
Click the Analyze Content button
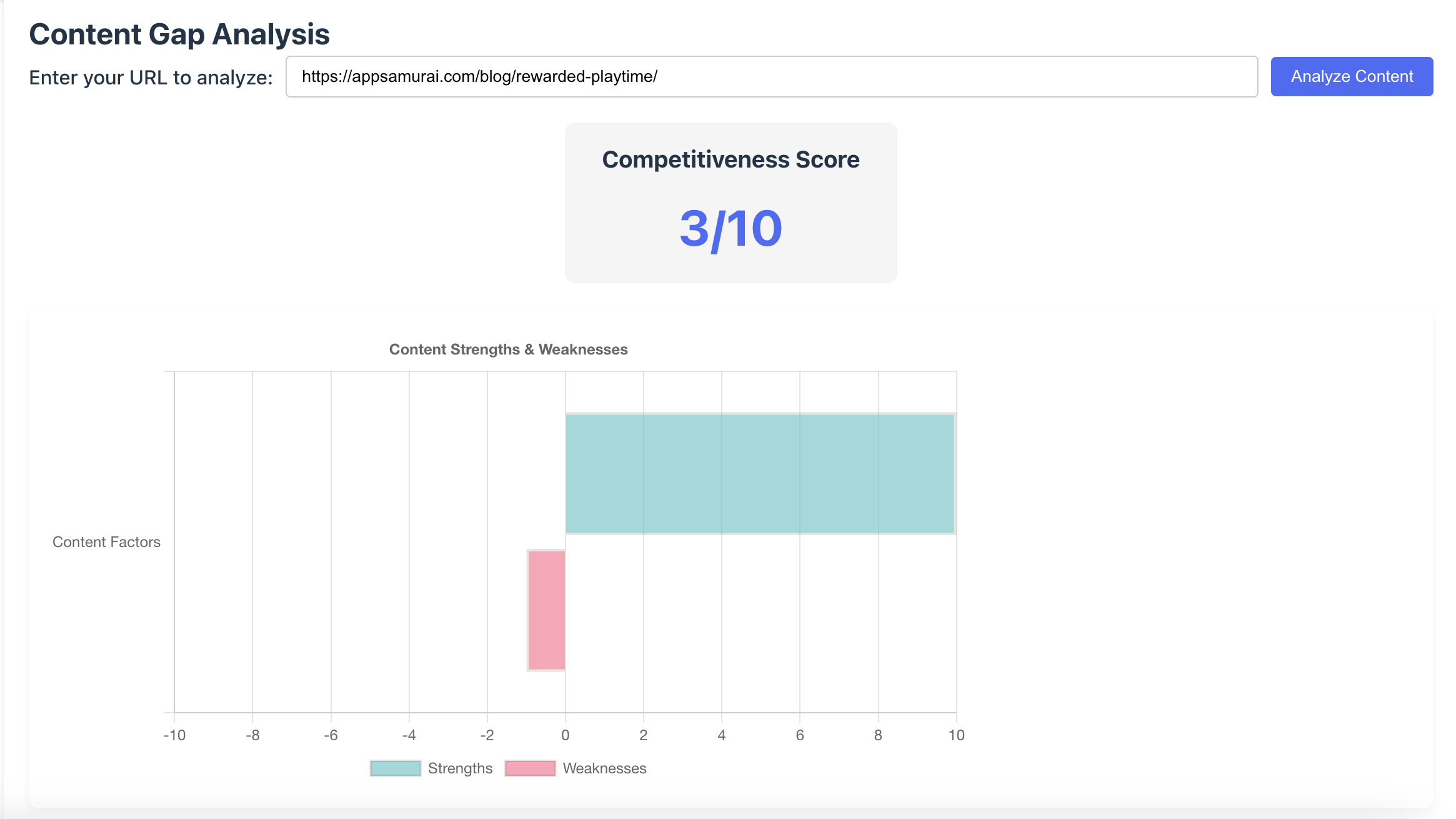pos(1351,77)
